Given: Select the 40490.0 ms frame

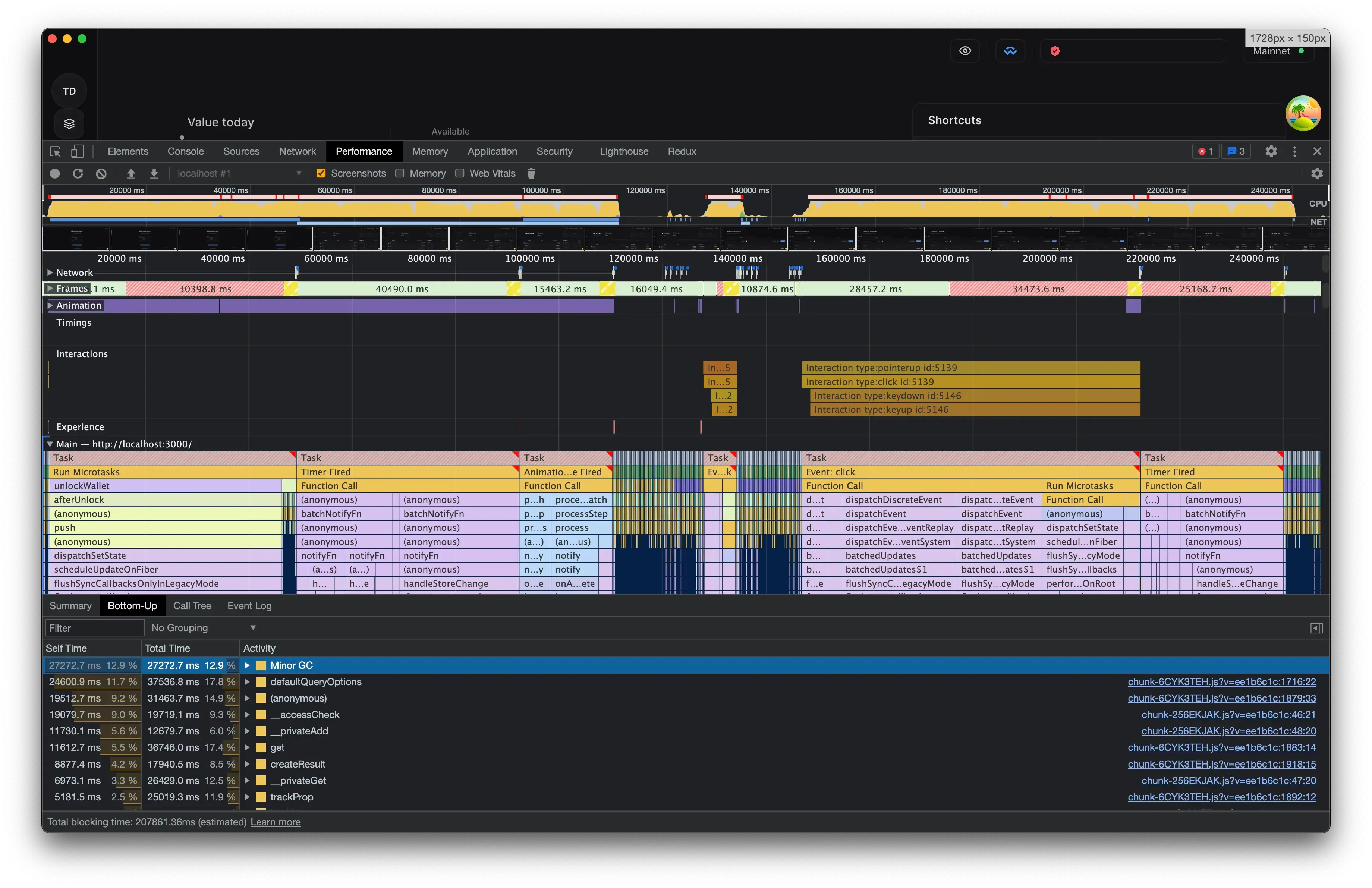Looking at the screenshot, I should [402, 289].
